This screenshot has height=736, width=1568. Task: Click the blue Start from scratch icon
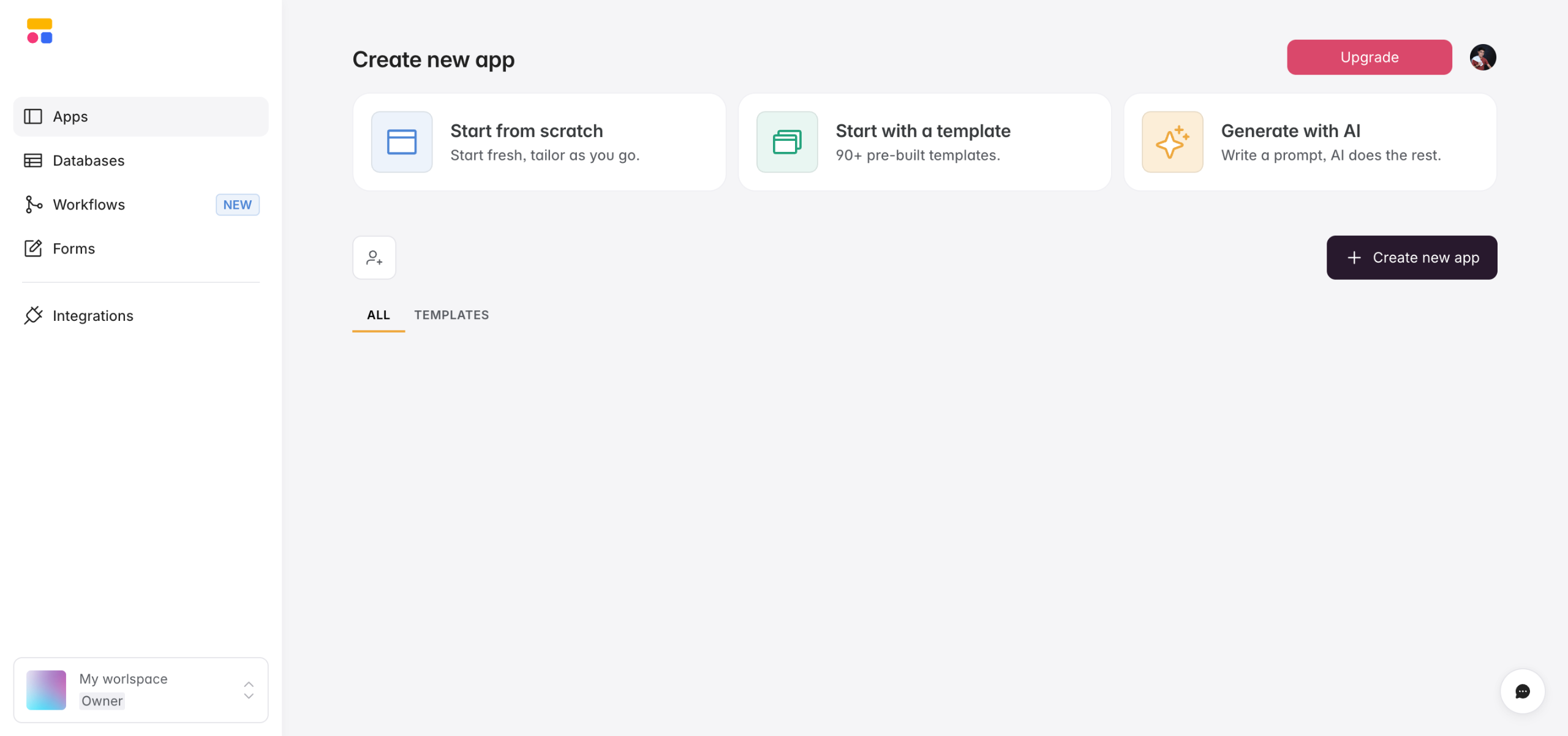tap(402, 142)
